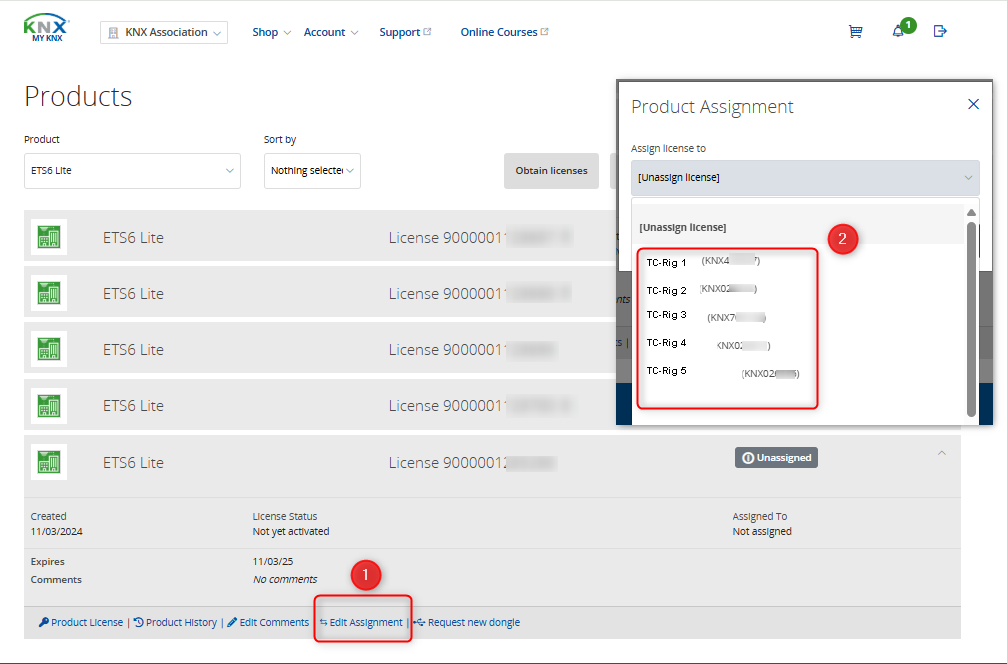Screen dimensions: 1007x664
Task: Open the Product History link
Action: (x=175, y=622)
